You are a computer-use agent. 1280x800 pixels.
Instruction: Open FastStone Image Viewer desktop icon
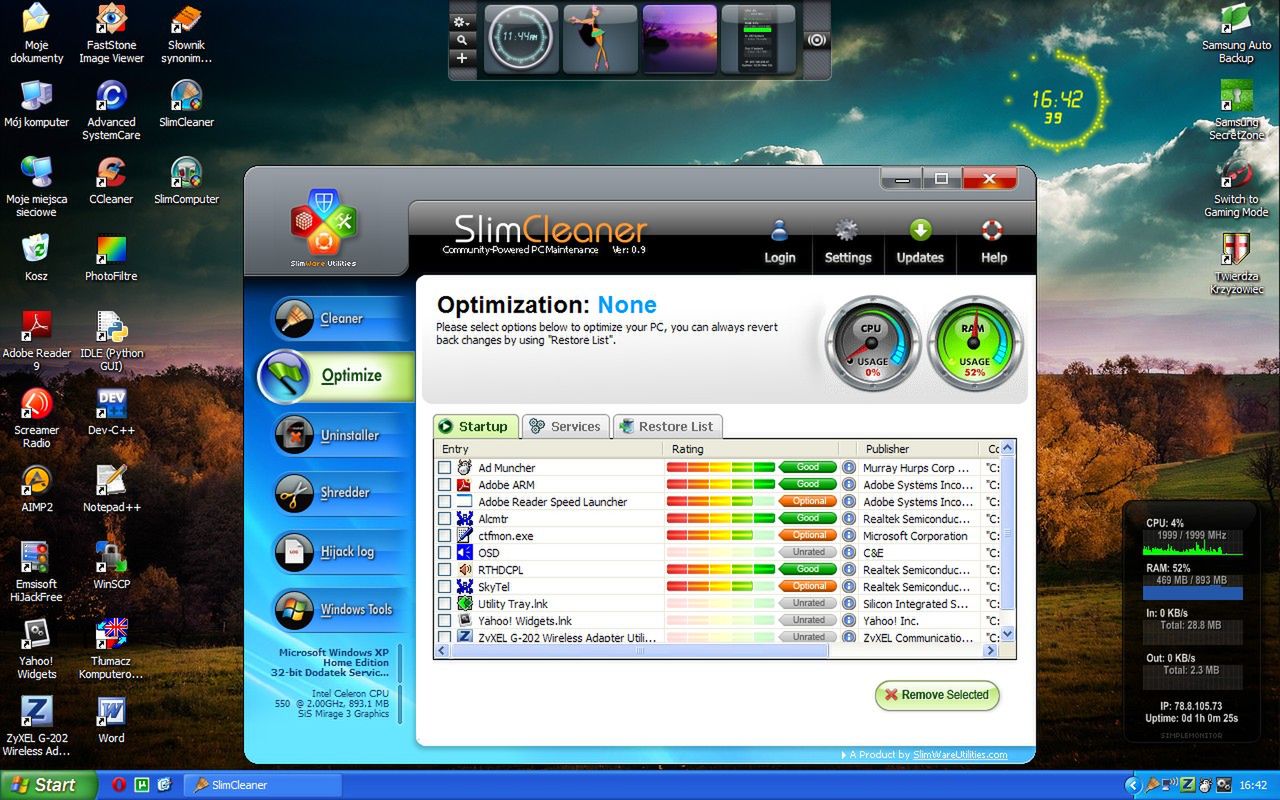click(x=111, y=33)
